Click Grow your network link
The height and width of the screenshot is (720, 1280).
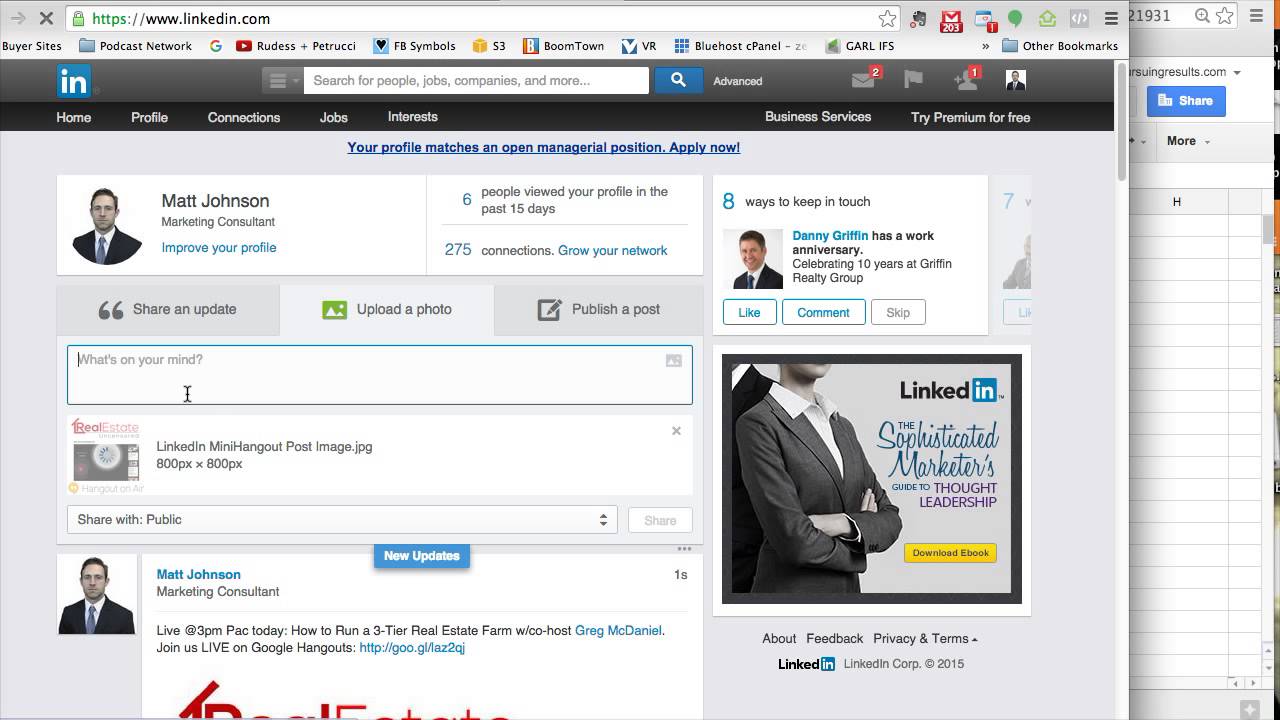[613, 250]
